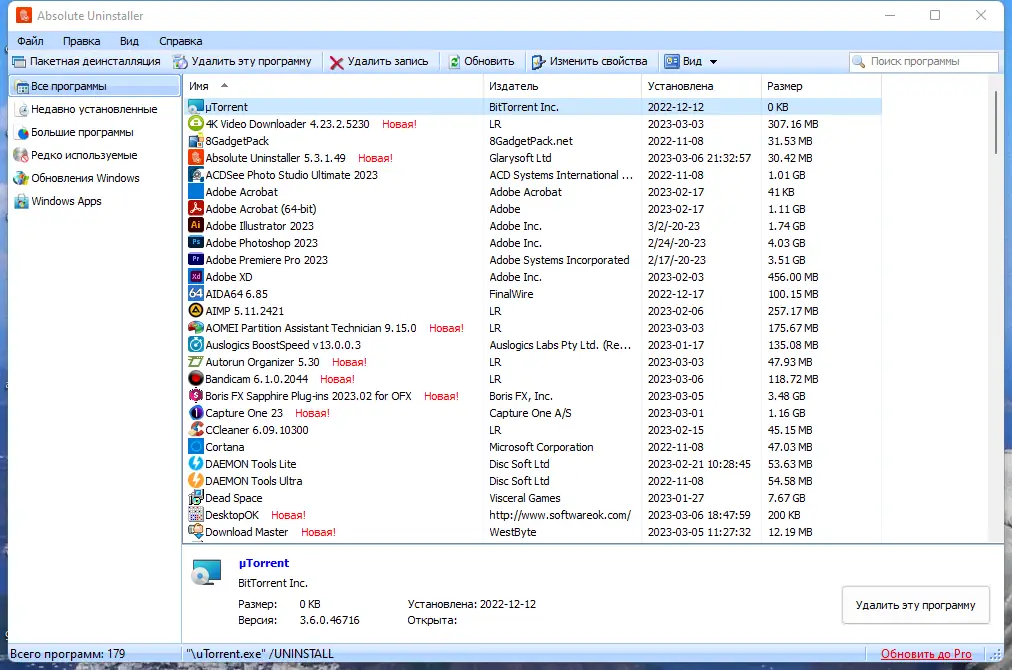This screenshot has height=670, width=1012.
Task: Click the Adobe Photoshop 2023 icon
Action: pos(196,243)
